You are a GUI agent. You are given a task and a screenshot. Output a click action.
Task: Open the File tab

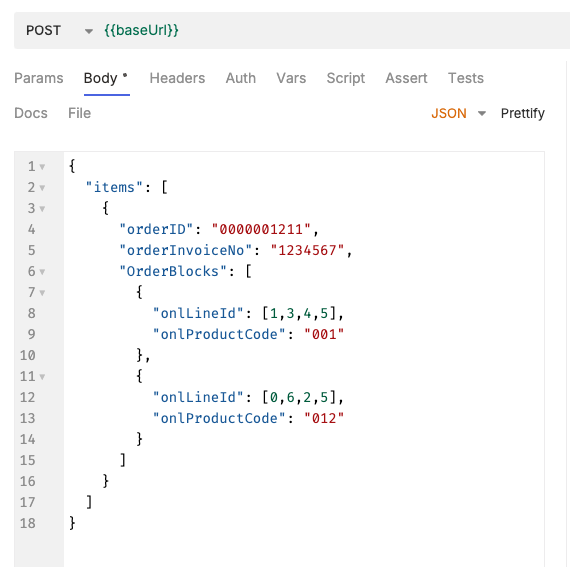[x=79, y=113]
